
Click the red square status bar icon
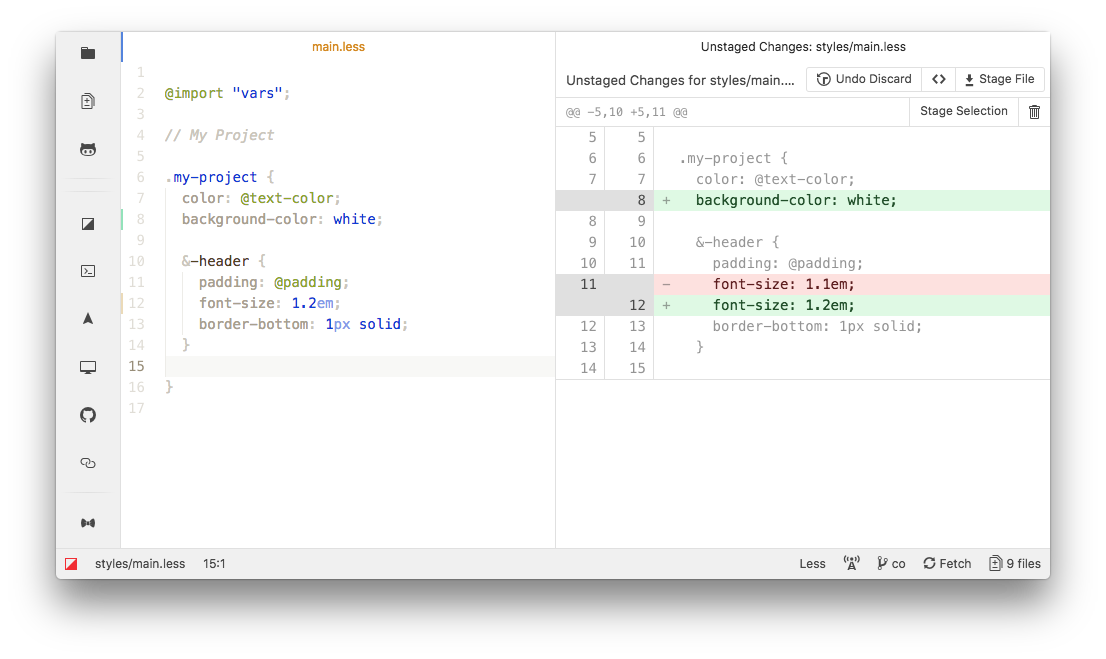(71, 564)
